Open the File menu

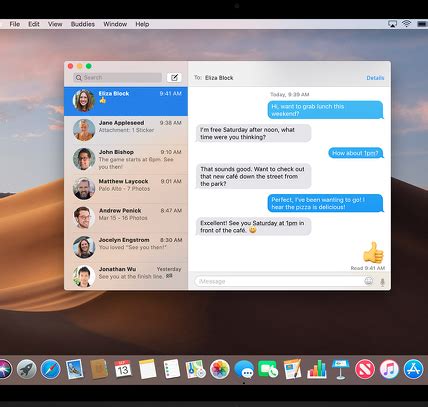click(15, 24)
